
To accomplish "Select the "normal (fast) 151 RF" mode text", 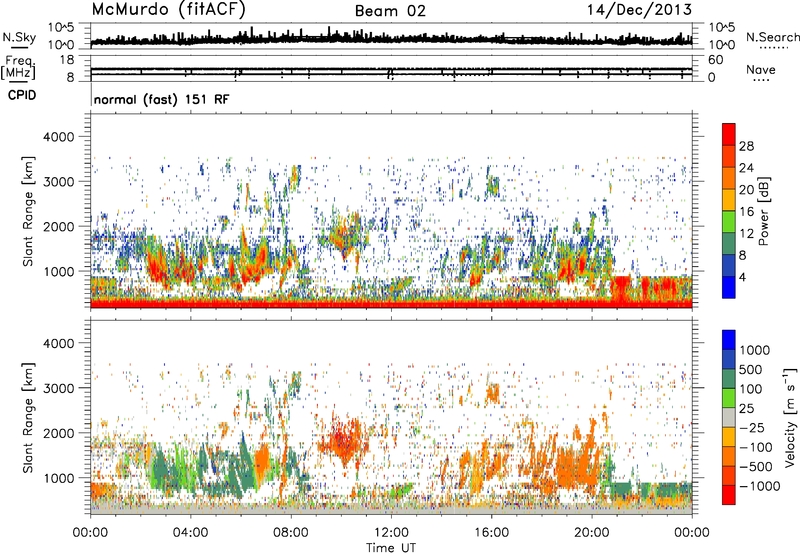I will coord(161,99).
